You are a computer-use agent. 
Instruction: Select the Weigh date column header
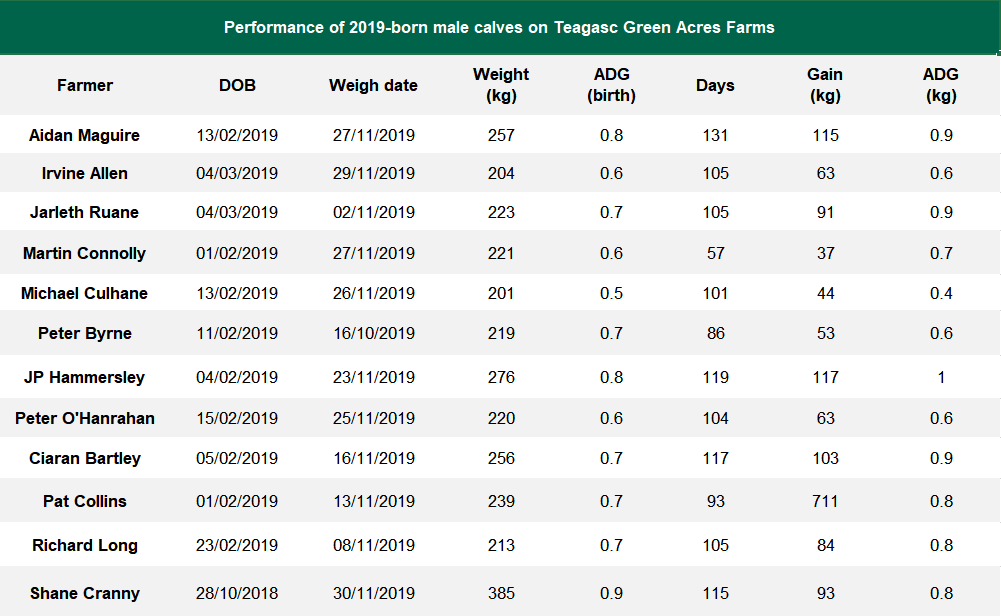[x=373, y=86]
